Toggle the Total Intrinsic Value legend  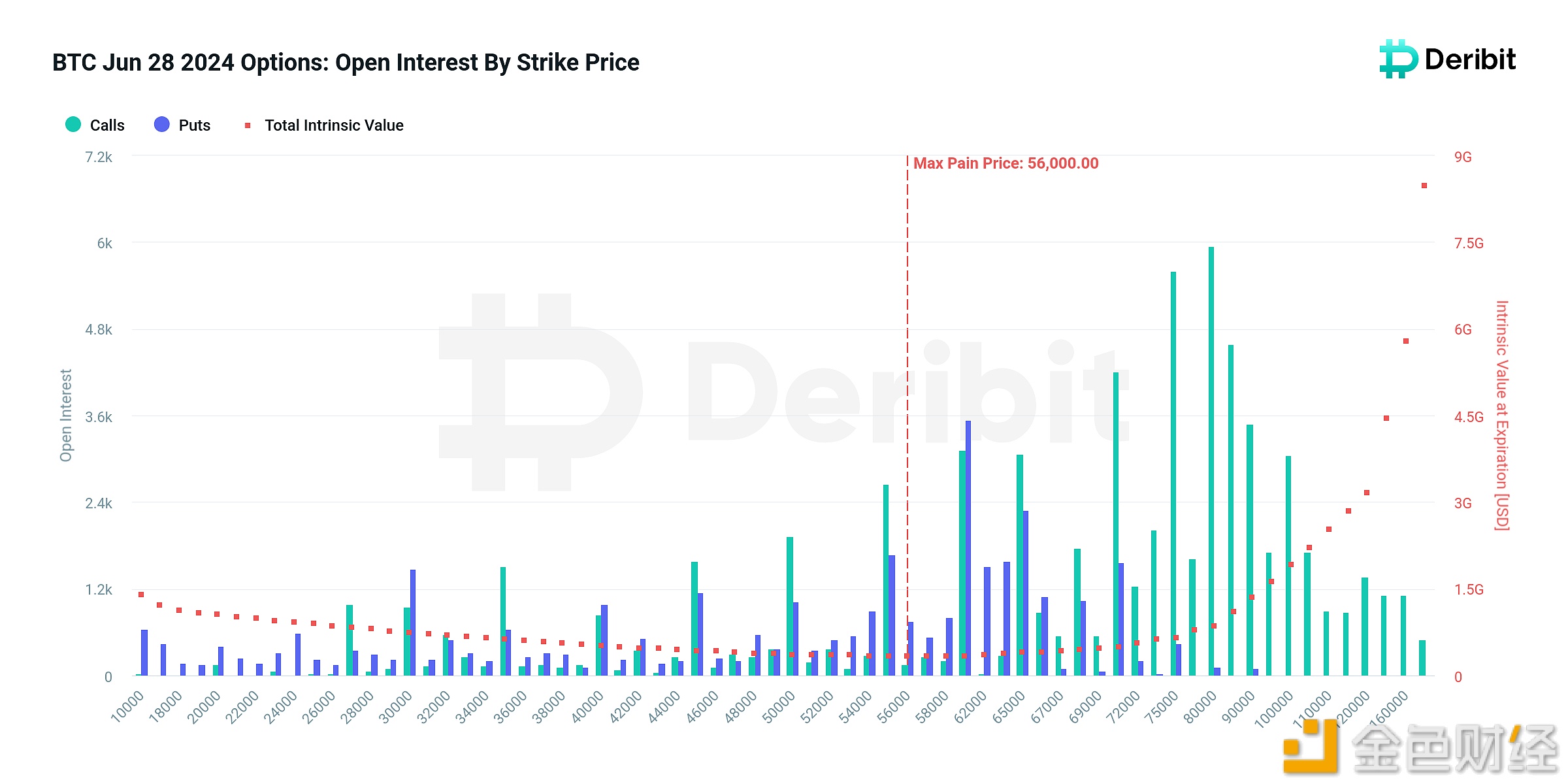pos(324,125)
